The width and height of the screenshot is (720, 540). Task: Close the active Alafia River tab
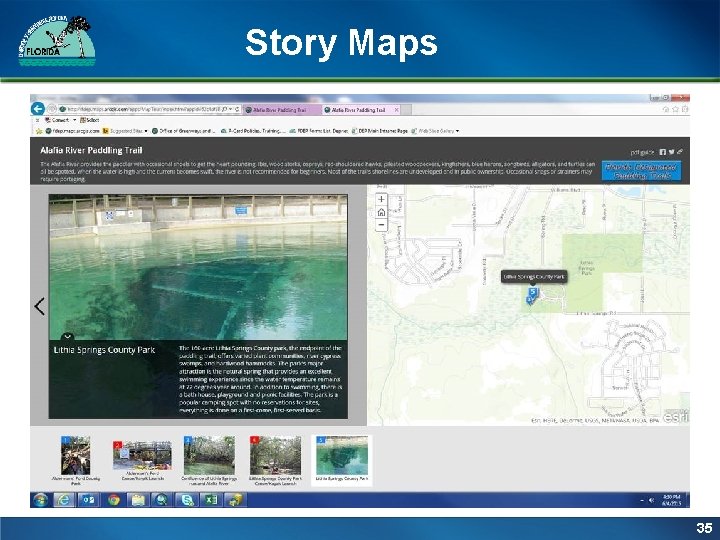tap(397, 110)
